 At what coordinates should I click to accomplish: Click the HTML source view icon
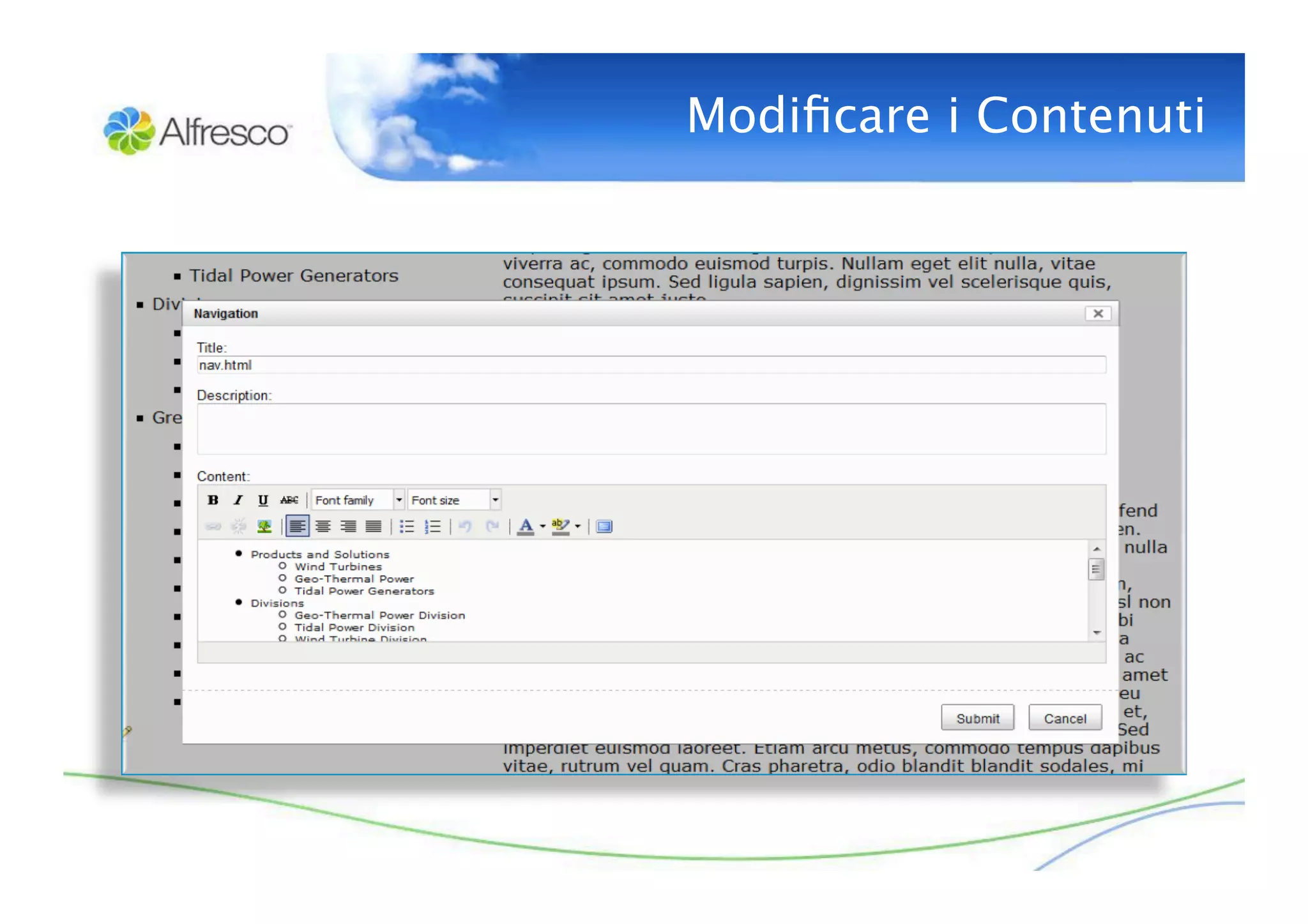pos(604,526)
